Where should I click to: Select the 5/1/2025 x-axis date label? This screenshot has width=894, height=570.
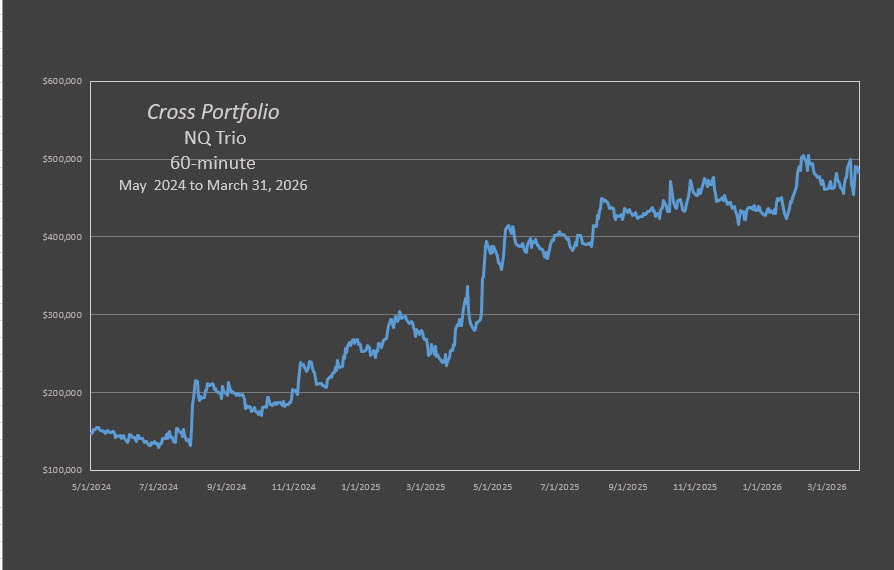click(x=493, y=487)
